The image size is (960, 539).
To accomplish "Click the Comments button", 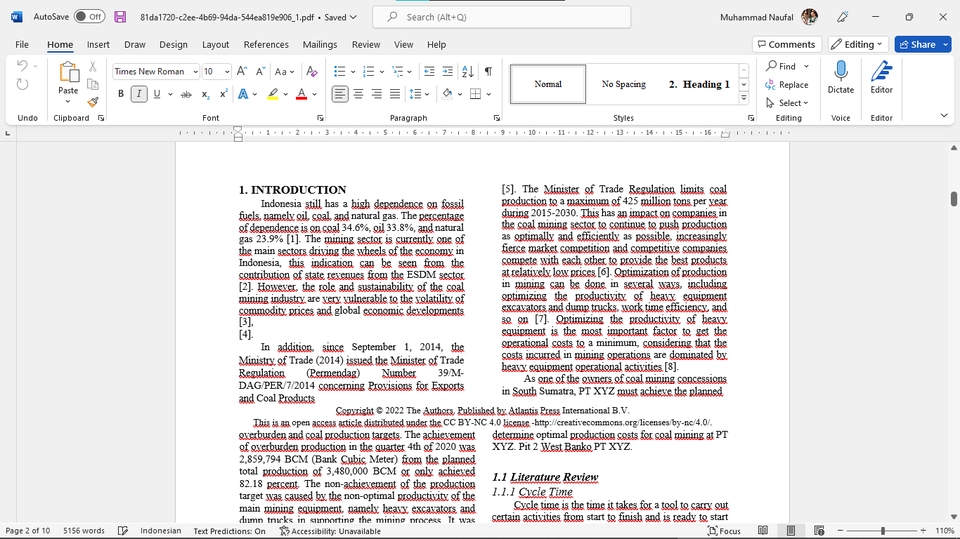I will (x=787, y=44).
